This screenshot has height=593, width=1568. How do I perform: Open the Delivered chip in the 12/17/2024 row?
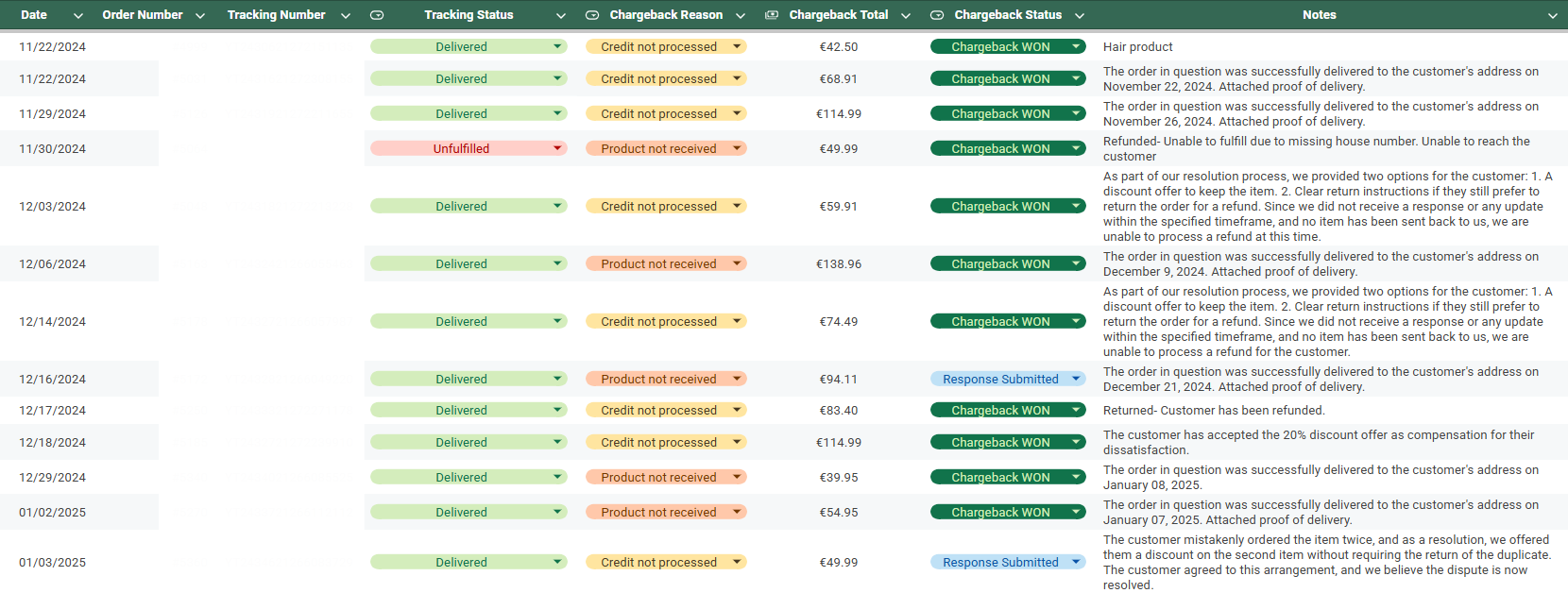point(469,410)
